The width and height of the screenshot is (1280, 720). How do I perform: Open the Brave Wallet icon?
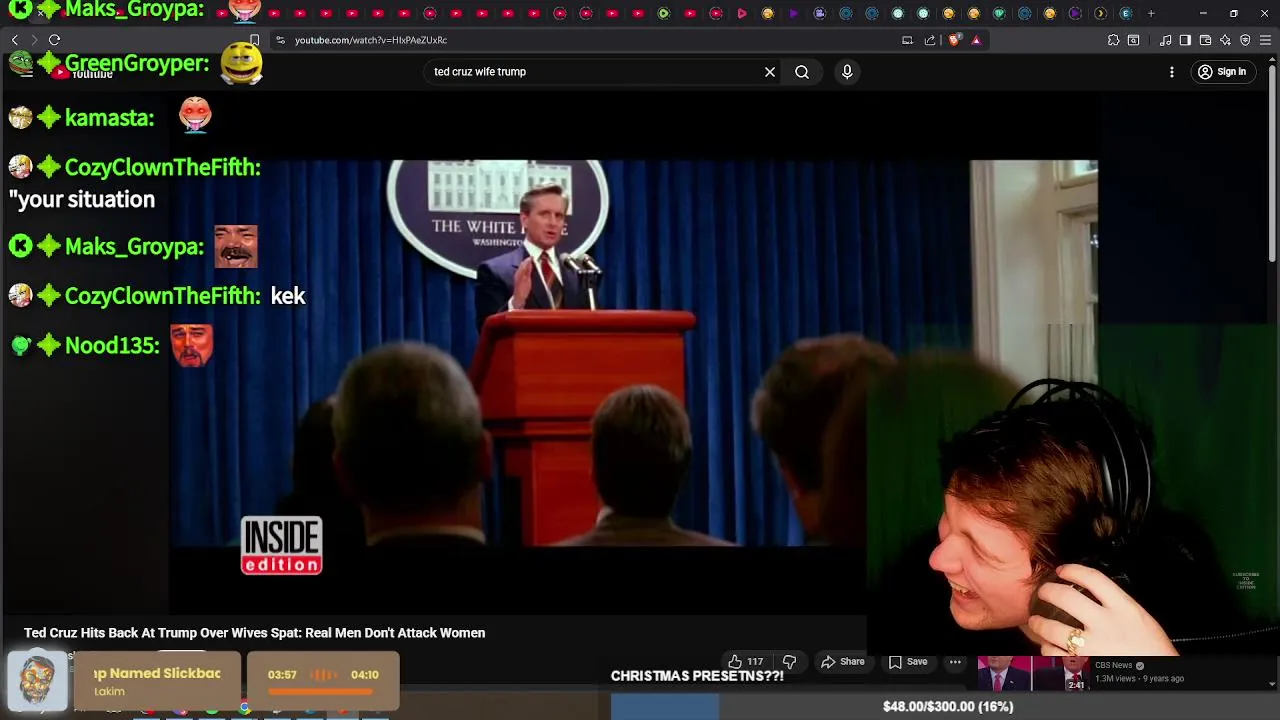1205,40
